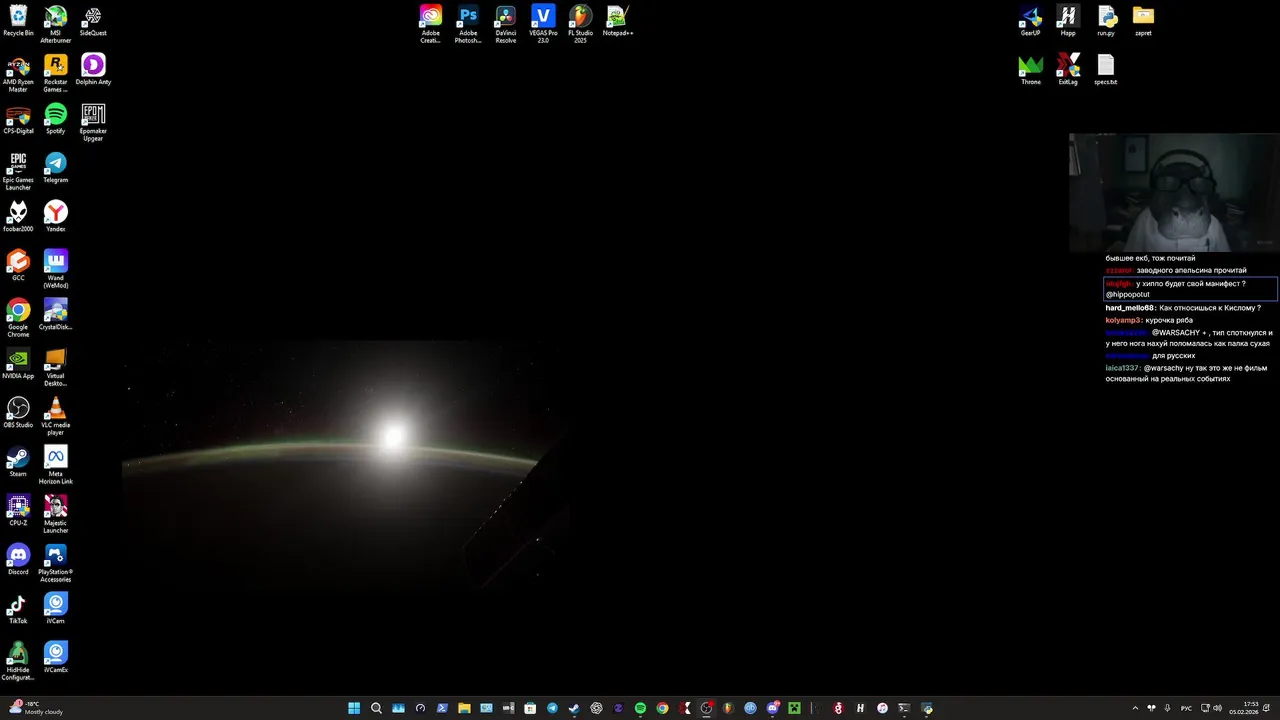This screenshot has height=720, width=1280.
Task: Select the foobar2000 desktop icon
Action: (18, 217)
